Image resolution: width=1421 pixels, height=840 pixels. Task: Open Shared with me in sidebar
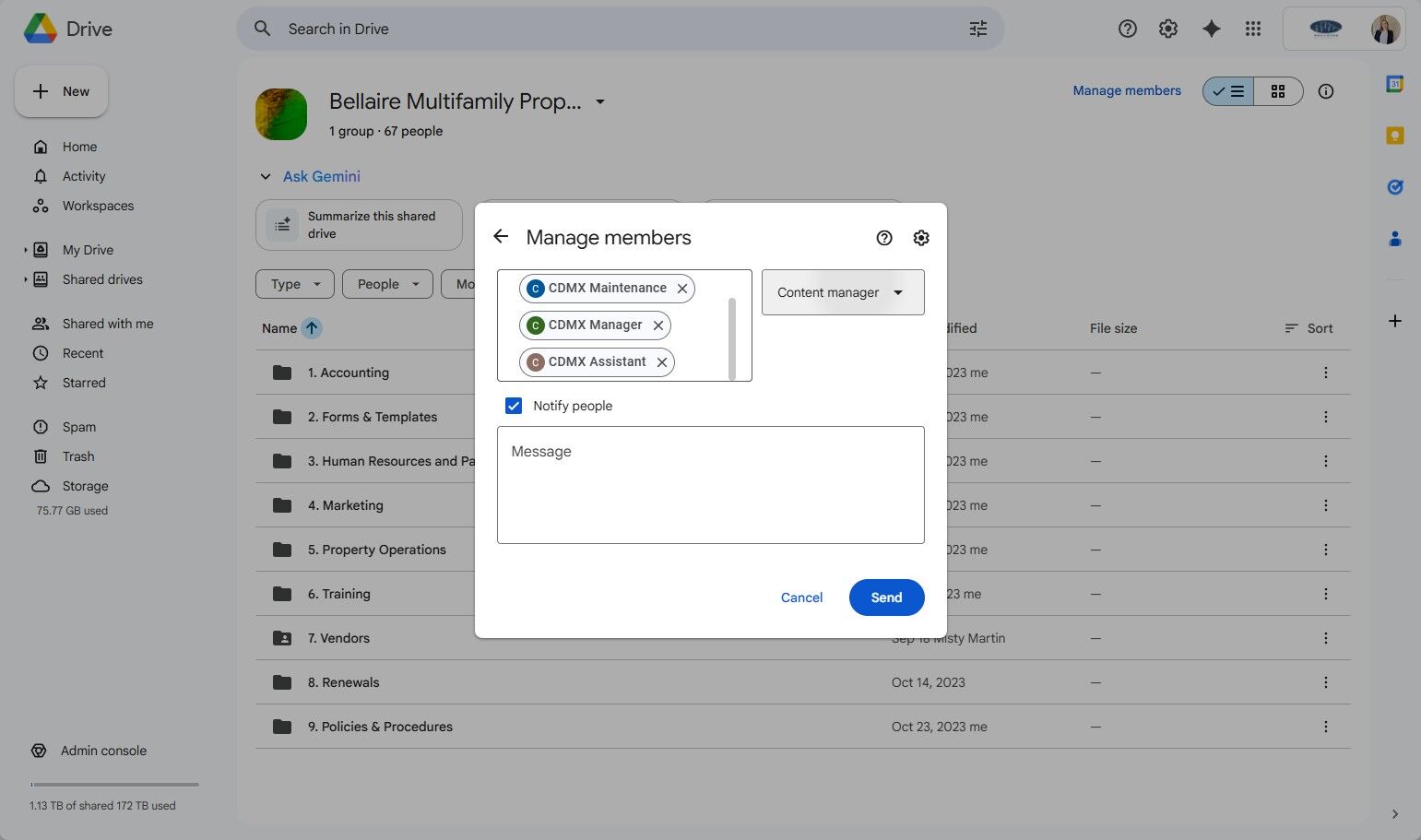tap(107, 324)
